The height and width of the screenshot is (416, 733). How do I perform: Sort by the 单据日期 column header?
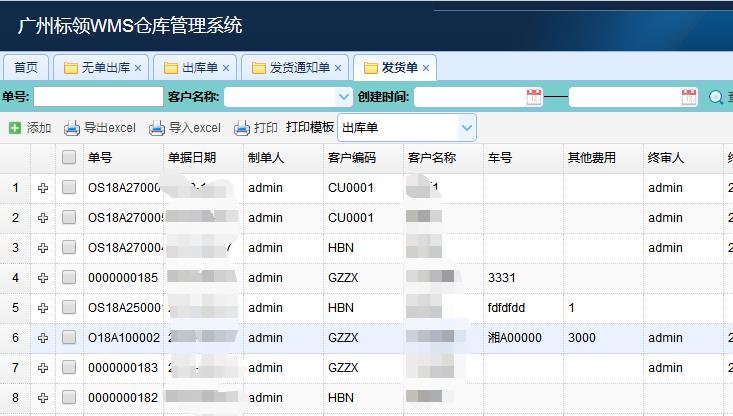tap(191, 157)
